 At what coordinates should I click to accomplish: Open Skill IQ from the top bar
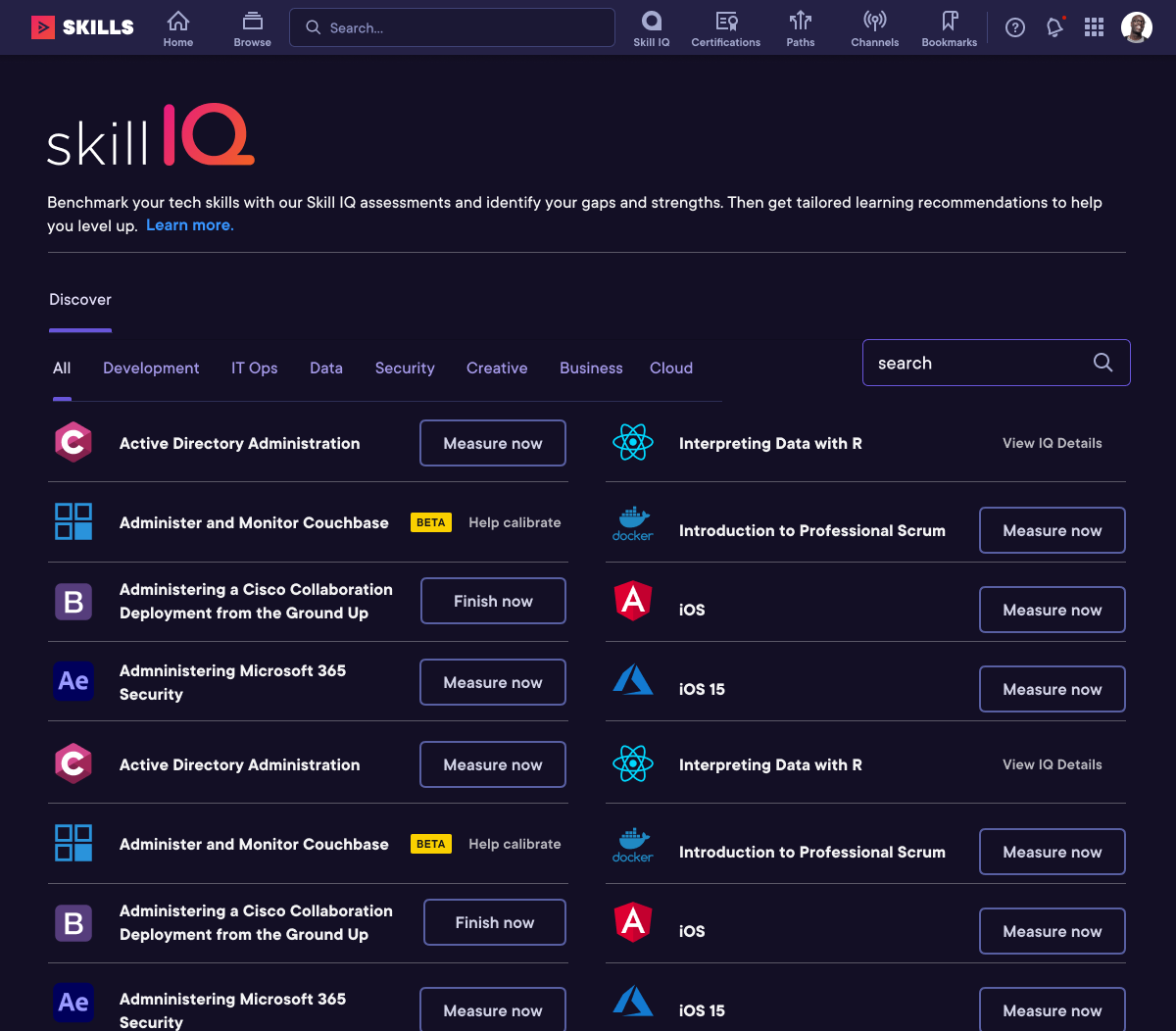click(x=652, y=28)
